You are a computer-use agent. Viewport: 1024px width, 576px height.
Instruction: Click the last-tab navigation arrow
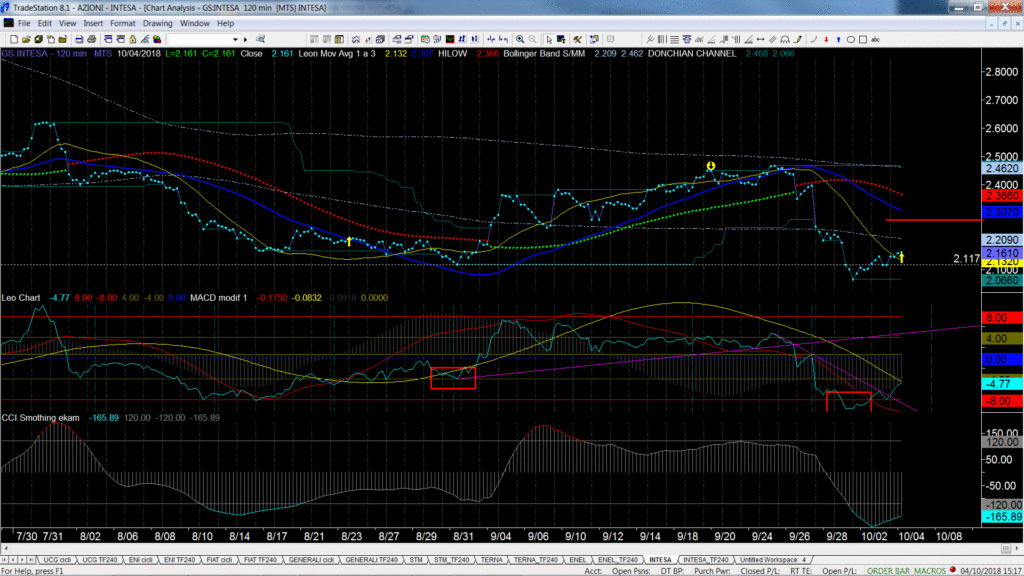pyautogui.click(x=31, y=560)
